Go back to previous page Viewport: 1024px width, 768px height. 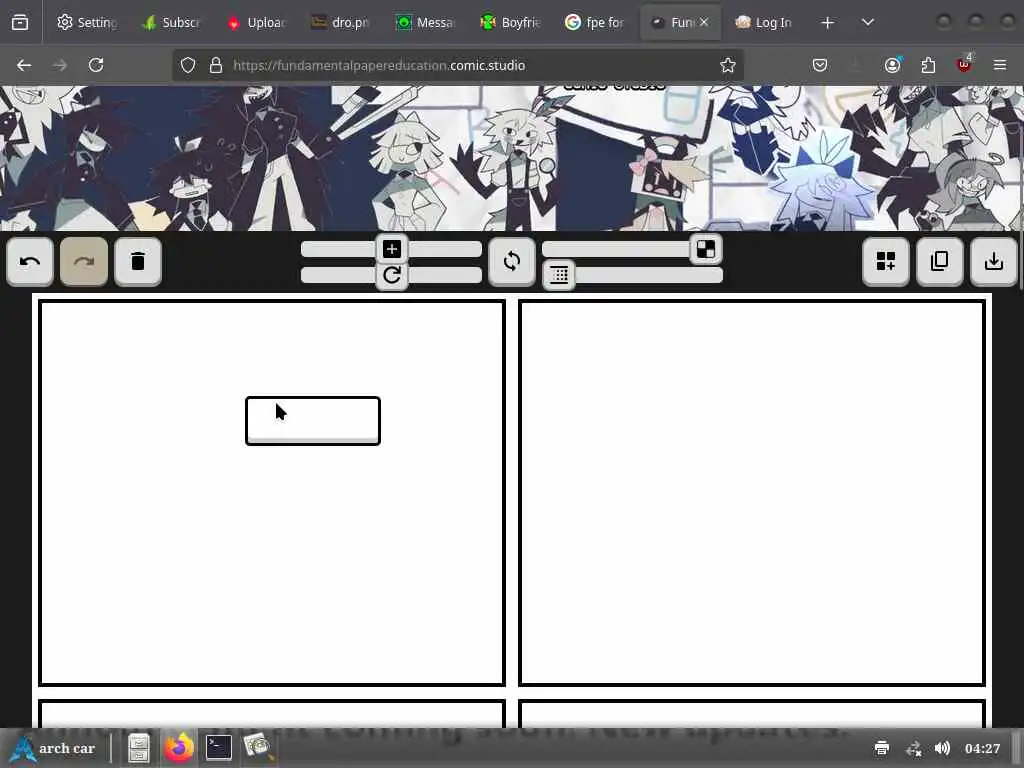coord(24,65)
